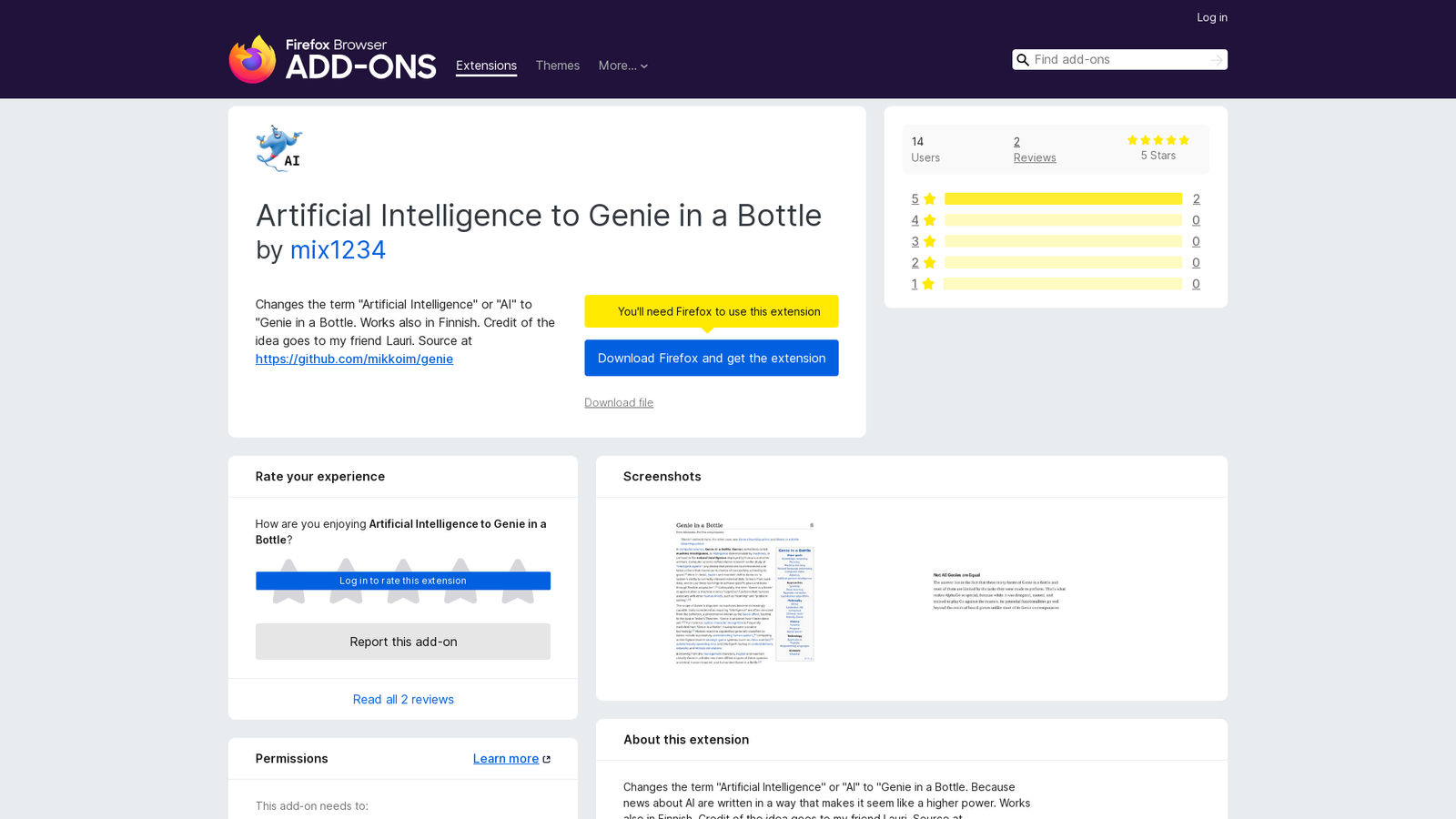Click the genie AI extension icon

click(279, 148)
